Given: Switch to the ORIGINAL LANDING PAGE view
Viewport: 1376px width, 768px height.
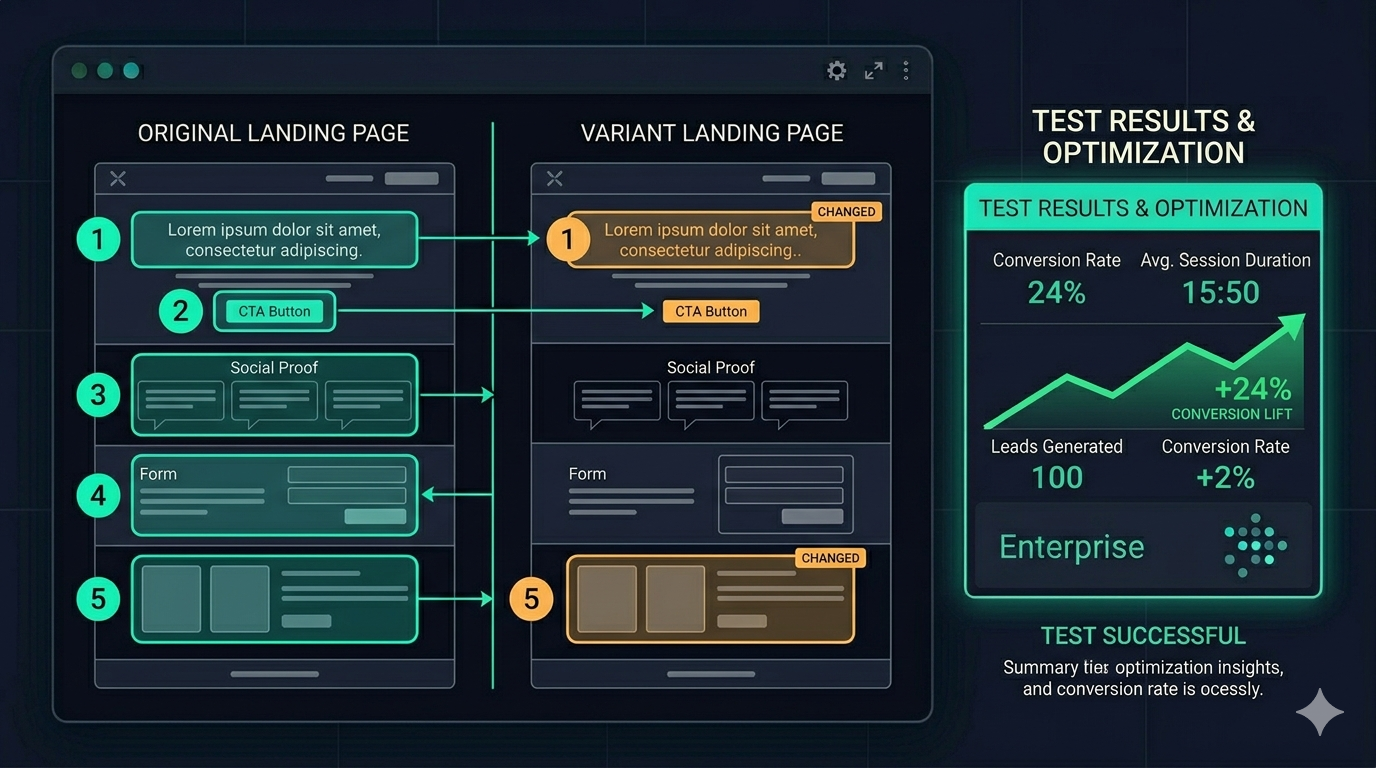Looking at the screenshot, I should click(274, 132).
